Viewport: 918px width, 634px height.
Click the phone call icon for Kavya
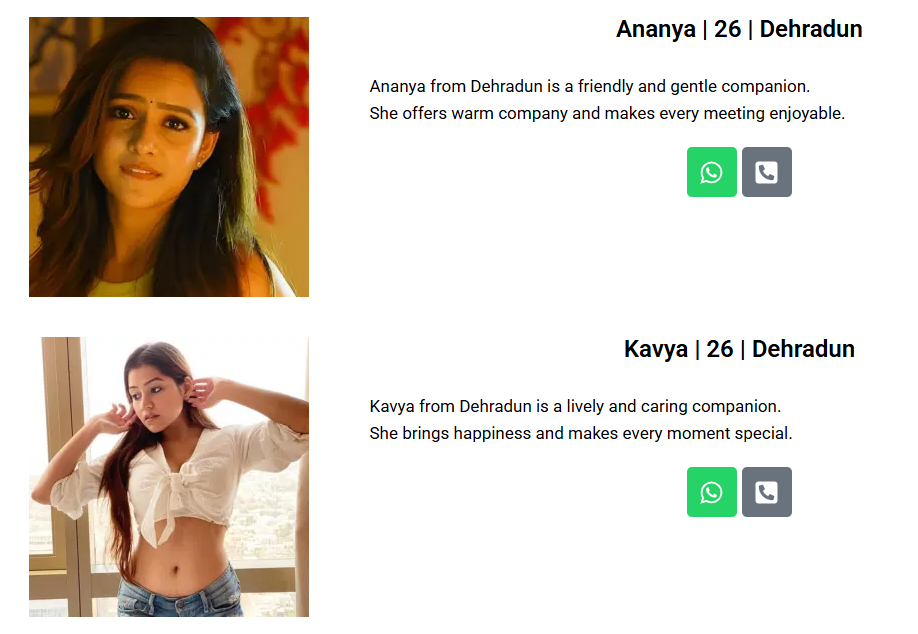(766, 492)
